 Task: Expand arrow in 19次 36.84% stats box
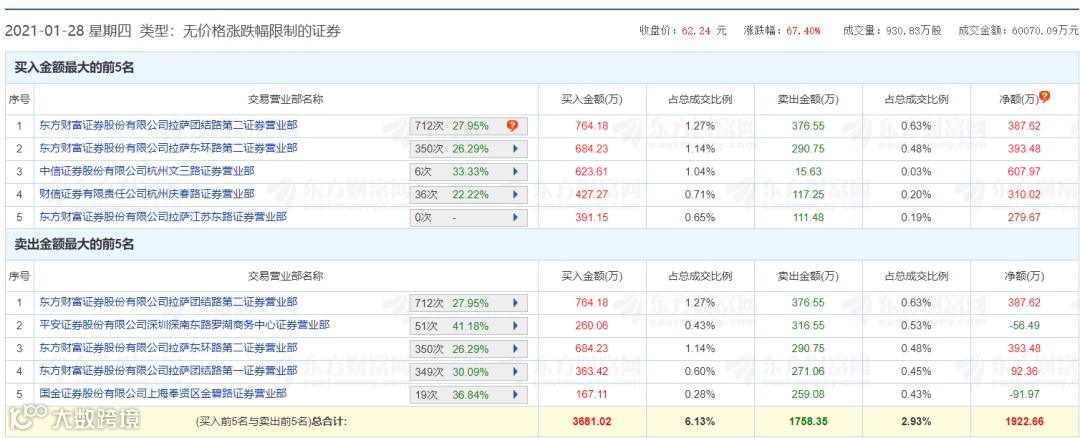coord(516,394)
